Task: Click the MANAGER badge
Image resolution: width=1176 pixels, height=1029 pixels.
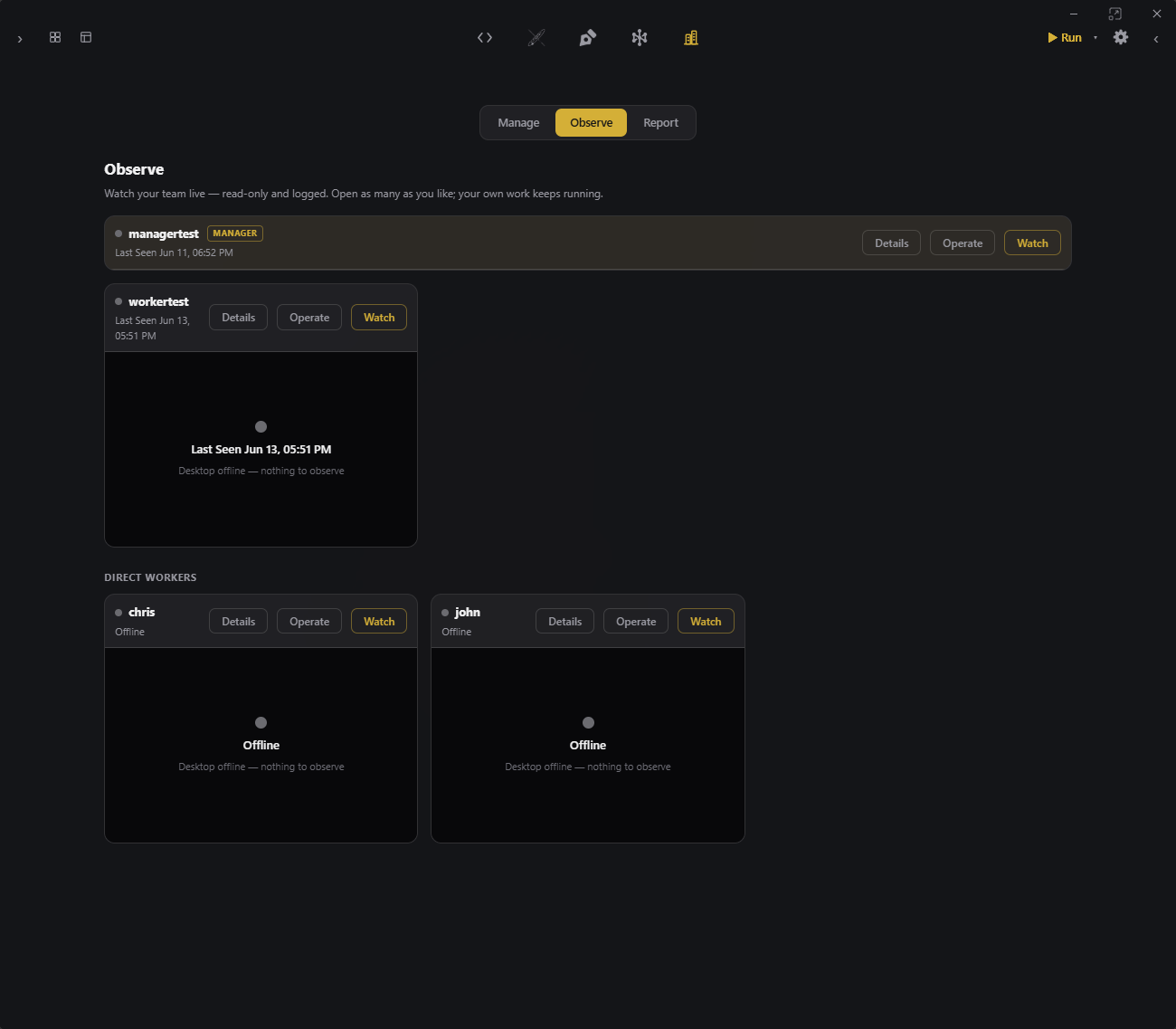Action: [235, 233]
